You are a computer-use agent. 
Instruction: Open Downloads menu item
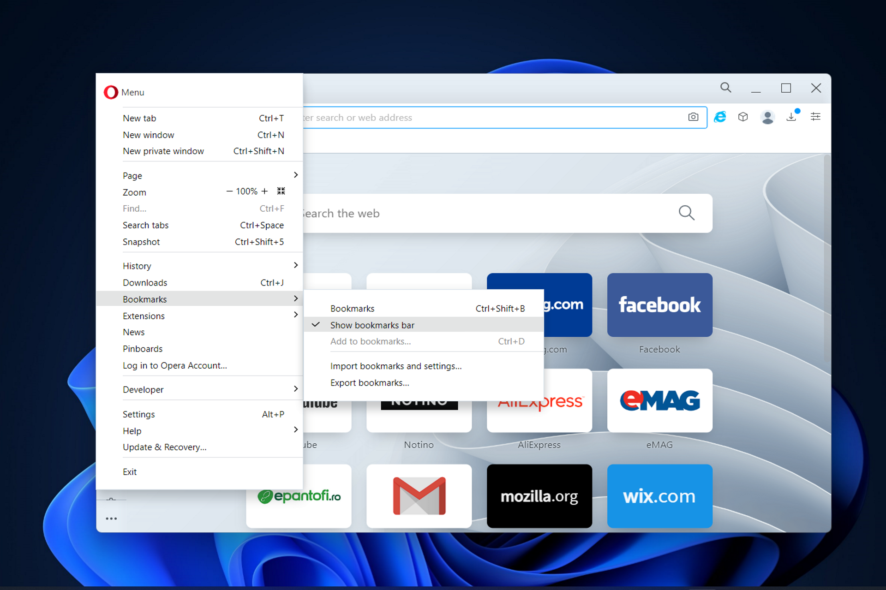coord(199,283)
